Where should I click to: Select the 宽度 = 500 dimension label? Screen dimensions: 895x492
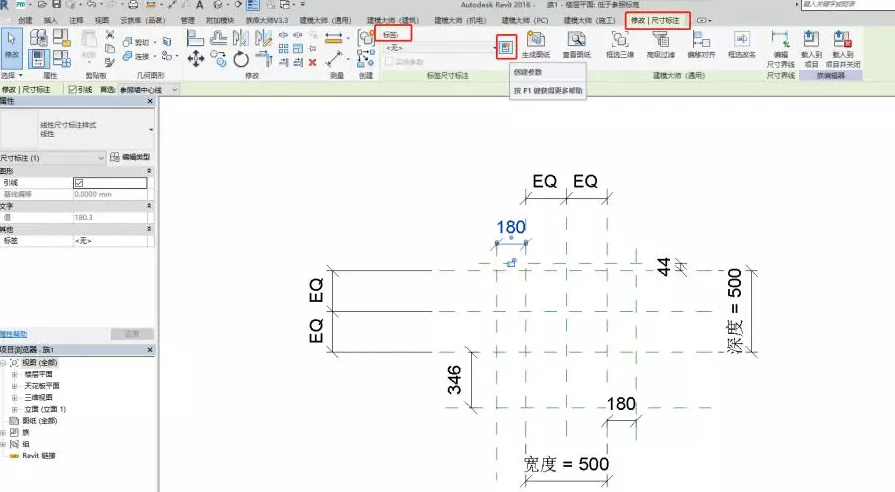pyautogui.click(x=566, y=464)
